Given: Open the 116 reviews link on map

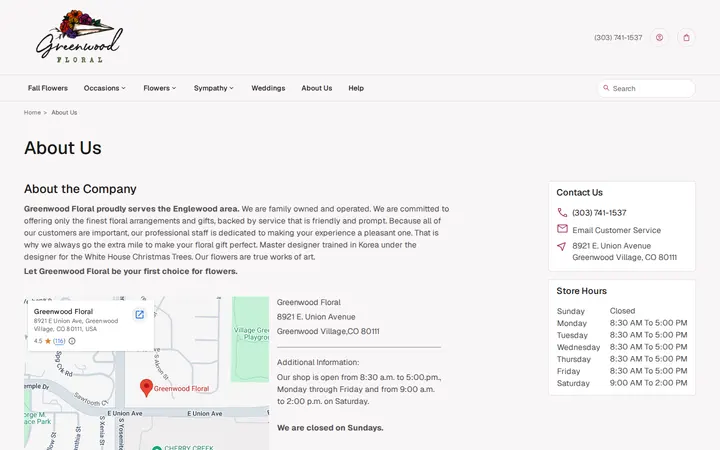Looking at the screenshot, I should click(x=59, y=341).
